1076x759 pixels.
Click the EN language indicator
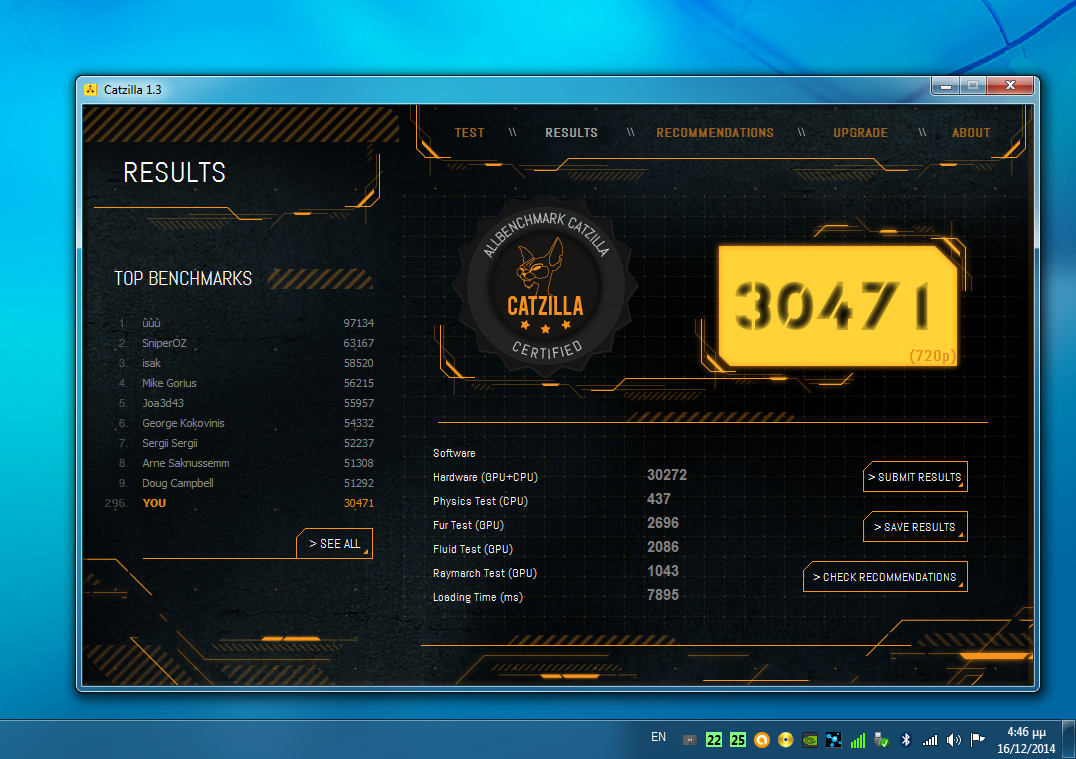659,737
